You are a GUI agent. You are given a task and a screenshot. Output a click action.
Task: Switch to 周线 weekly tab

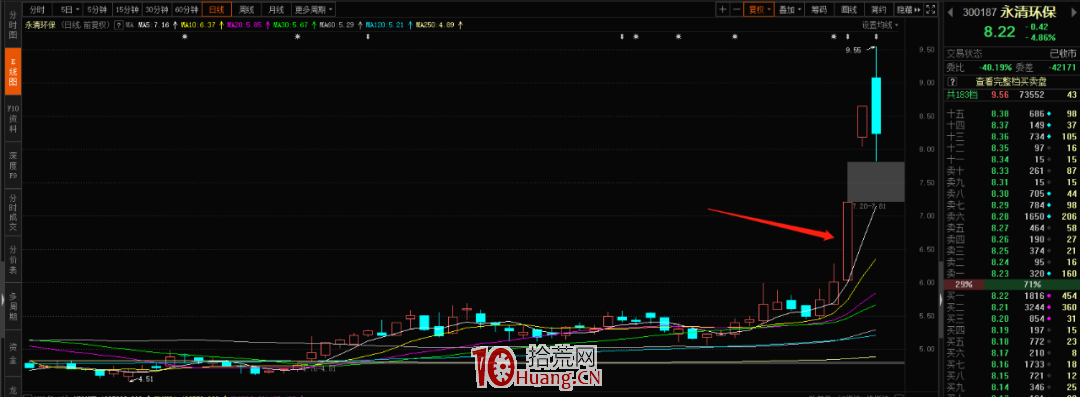[x=246, y=10]
